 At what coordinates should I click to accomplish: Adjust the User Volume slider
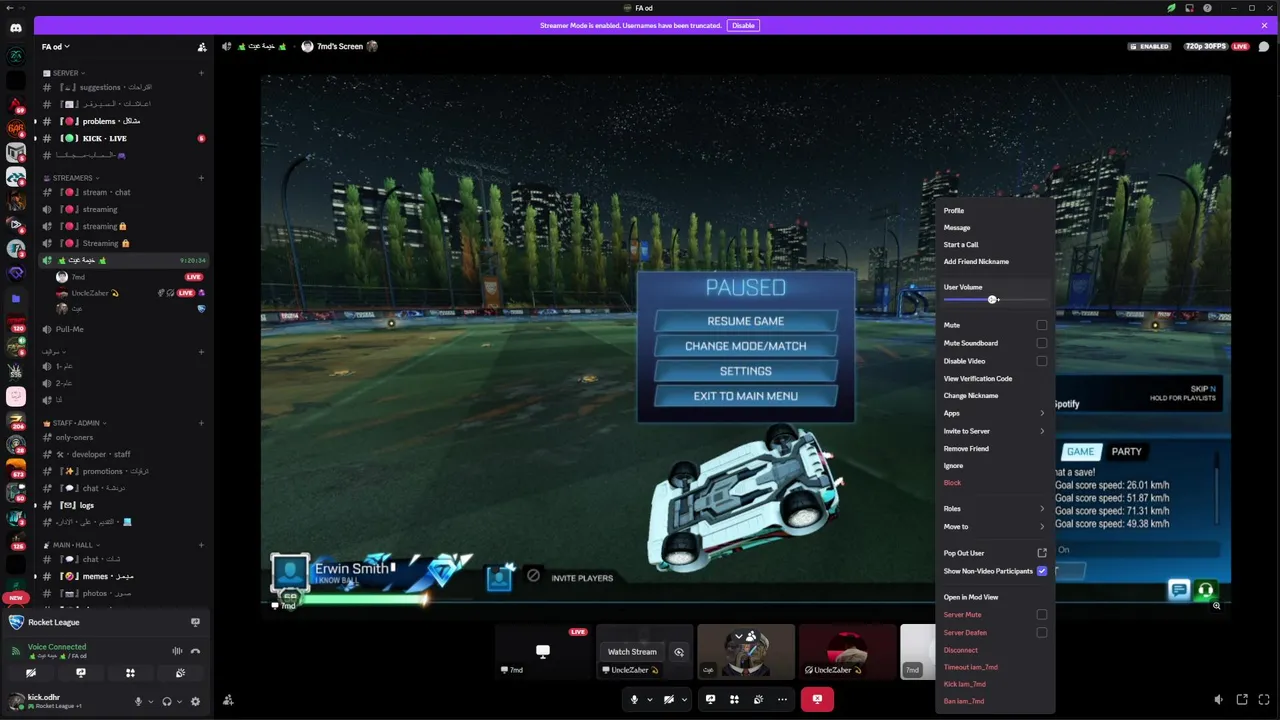click(994, 300)
